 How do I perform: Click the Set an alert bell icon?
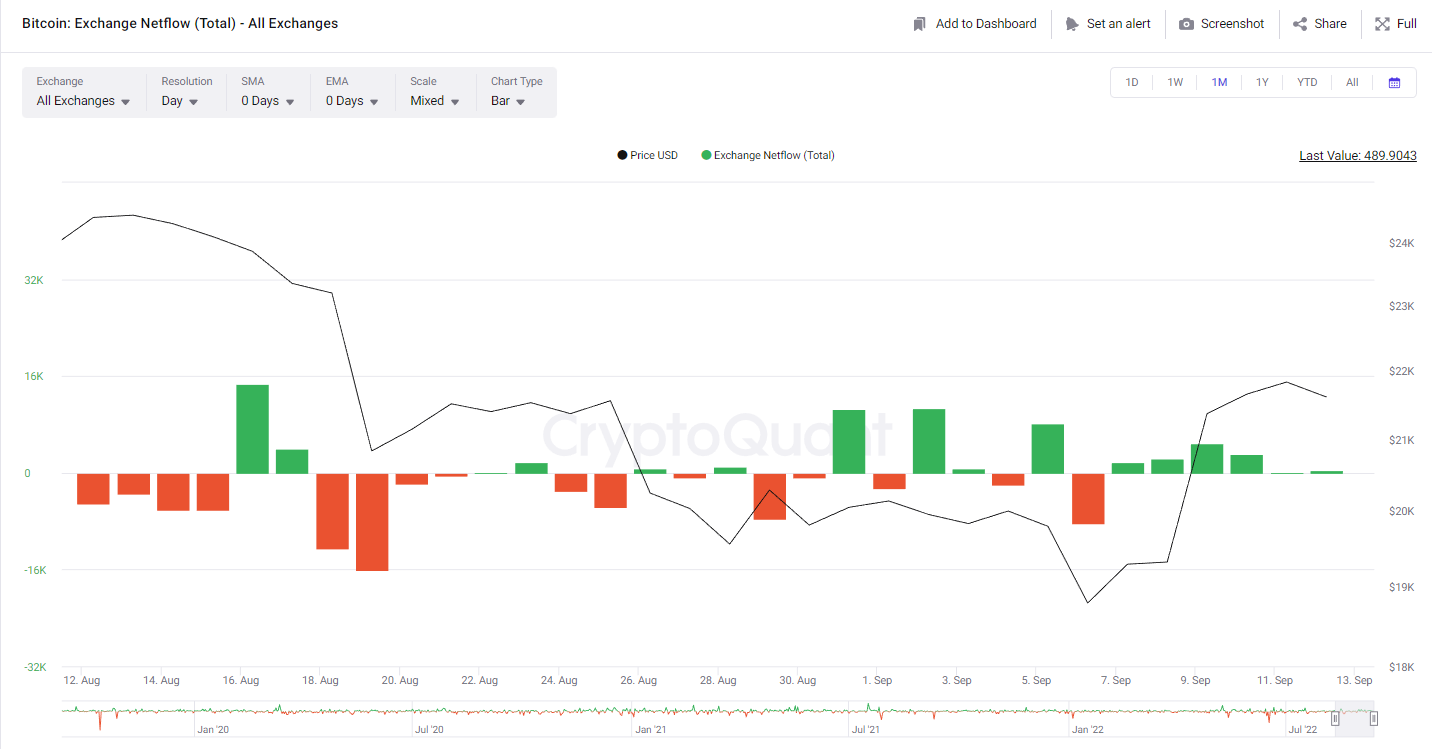pos(1072,24)
